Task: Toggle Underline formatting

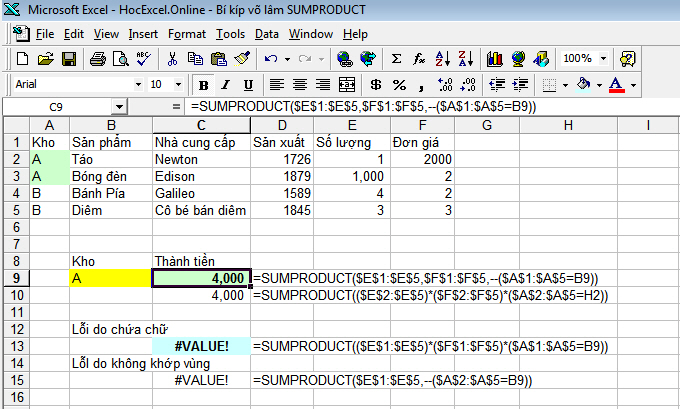Action: (248, 85)
